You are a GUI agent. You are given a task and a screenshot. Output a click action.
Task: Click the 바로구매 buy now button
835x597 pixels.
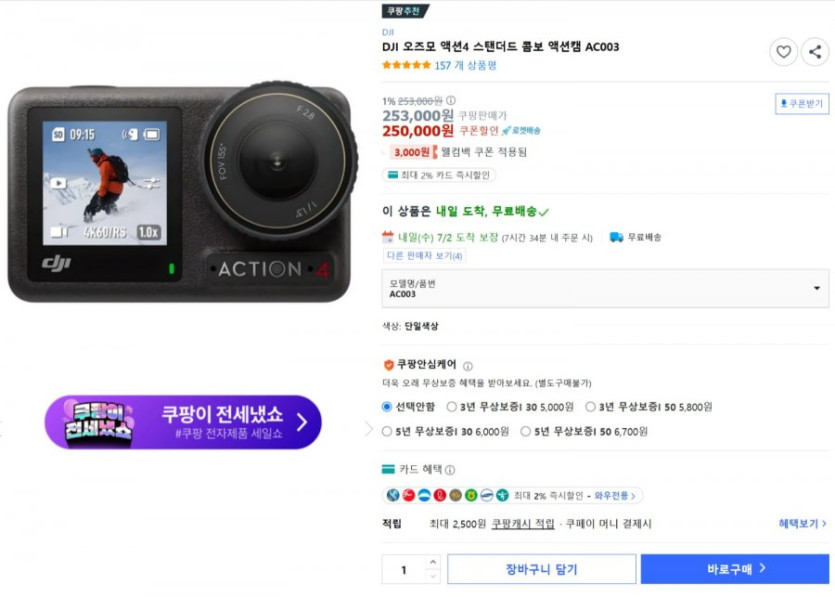(x=735, y=569)
